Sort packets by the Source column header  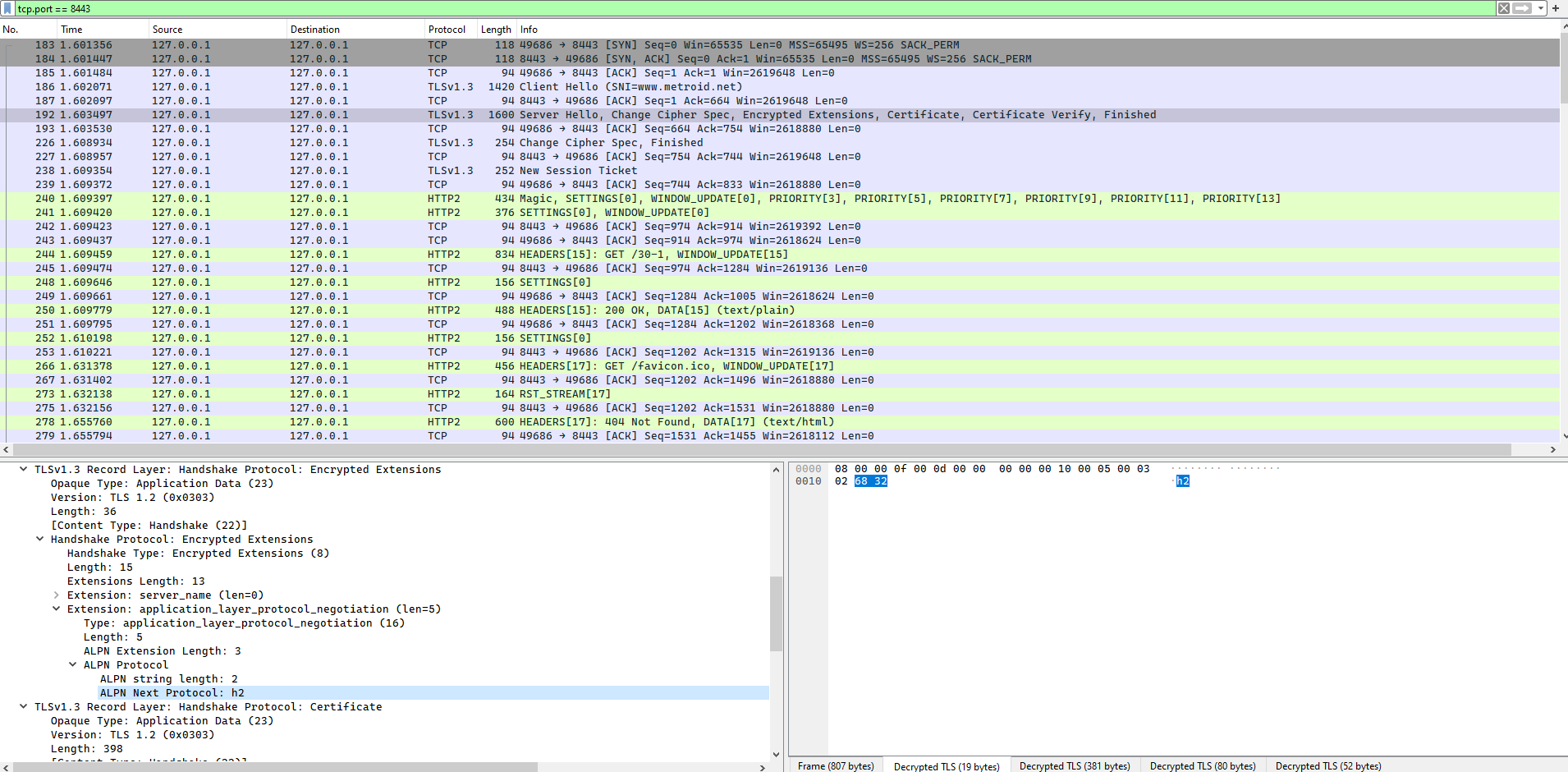click(218, 29)
